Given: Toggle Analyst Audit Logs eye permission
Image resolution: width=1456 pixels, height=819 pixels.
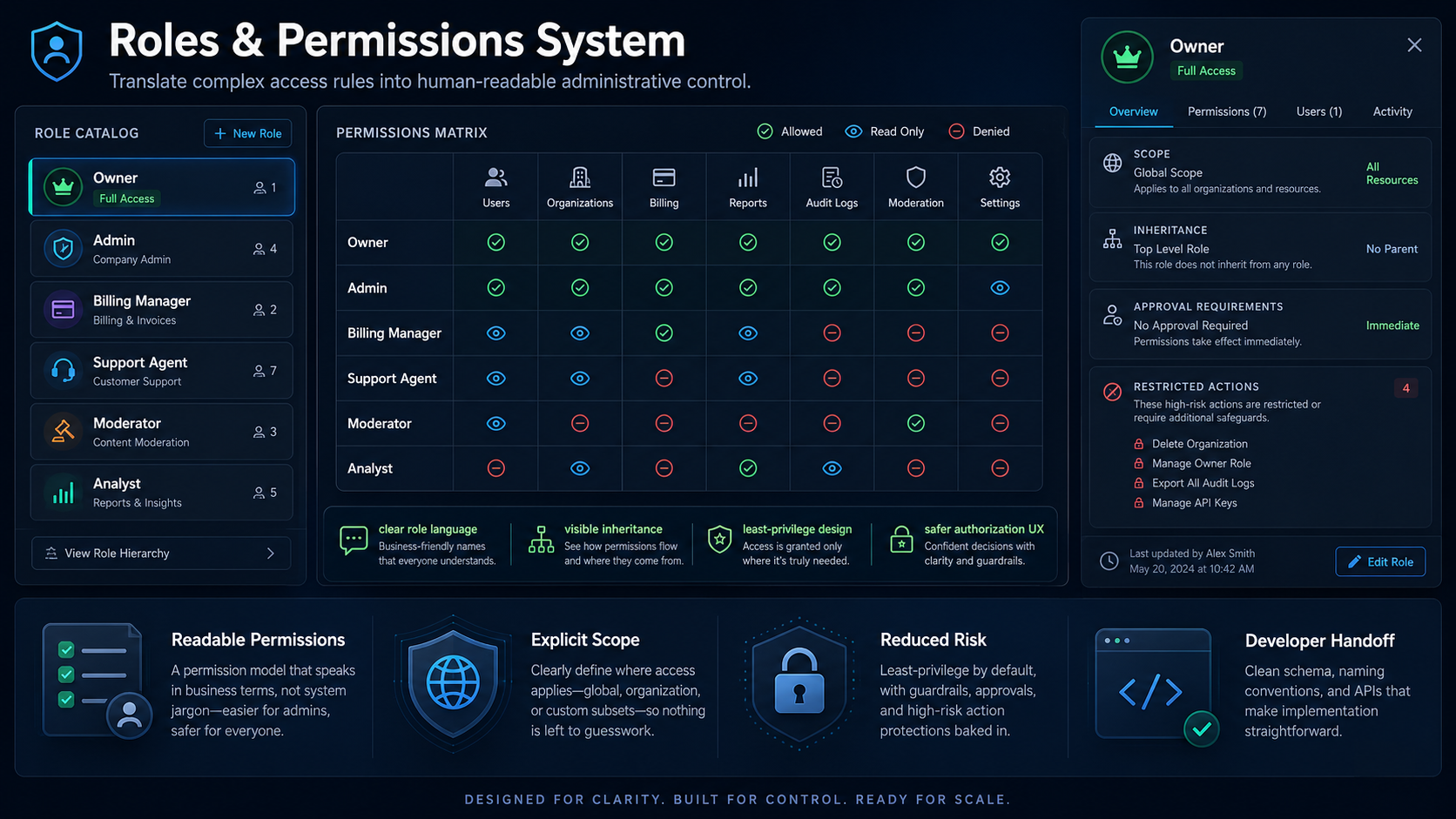Looking at the screenshot, I should click(832, 468).
